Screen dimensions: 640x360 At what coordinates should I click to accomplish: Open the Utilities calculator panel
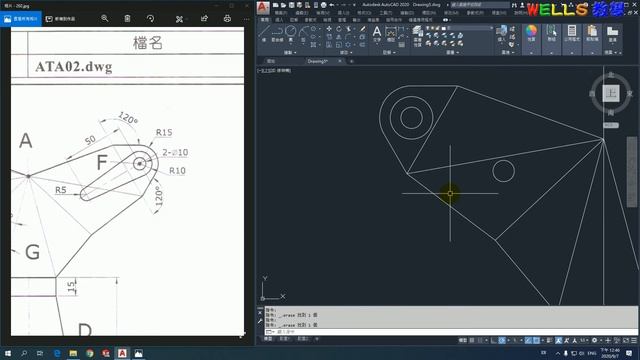tap(572, 38)
